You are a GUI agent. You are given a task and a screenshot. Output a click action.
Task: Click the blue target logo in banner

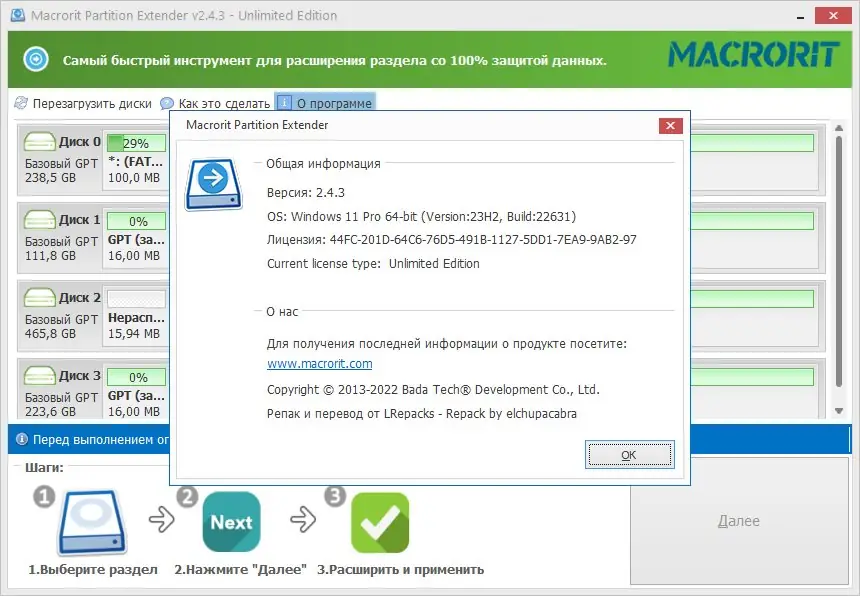point(36,59)
